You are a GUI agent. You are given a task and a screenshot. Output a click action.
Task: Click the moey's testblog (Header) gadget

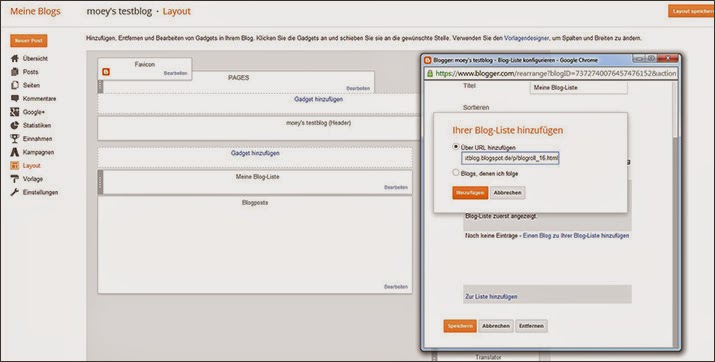tap(259, 128)
